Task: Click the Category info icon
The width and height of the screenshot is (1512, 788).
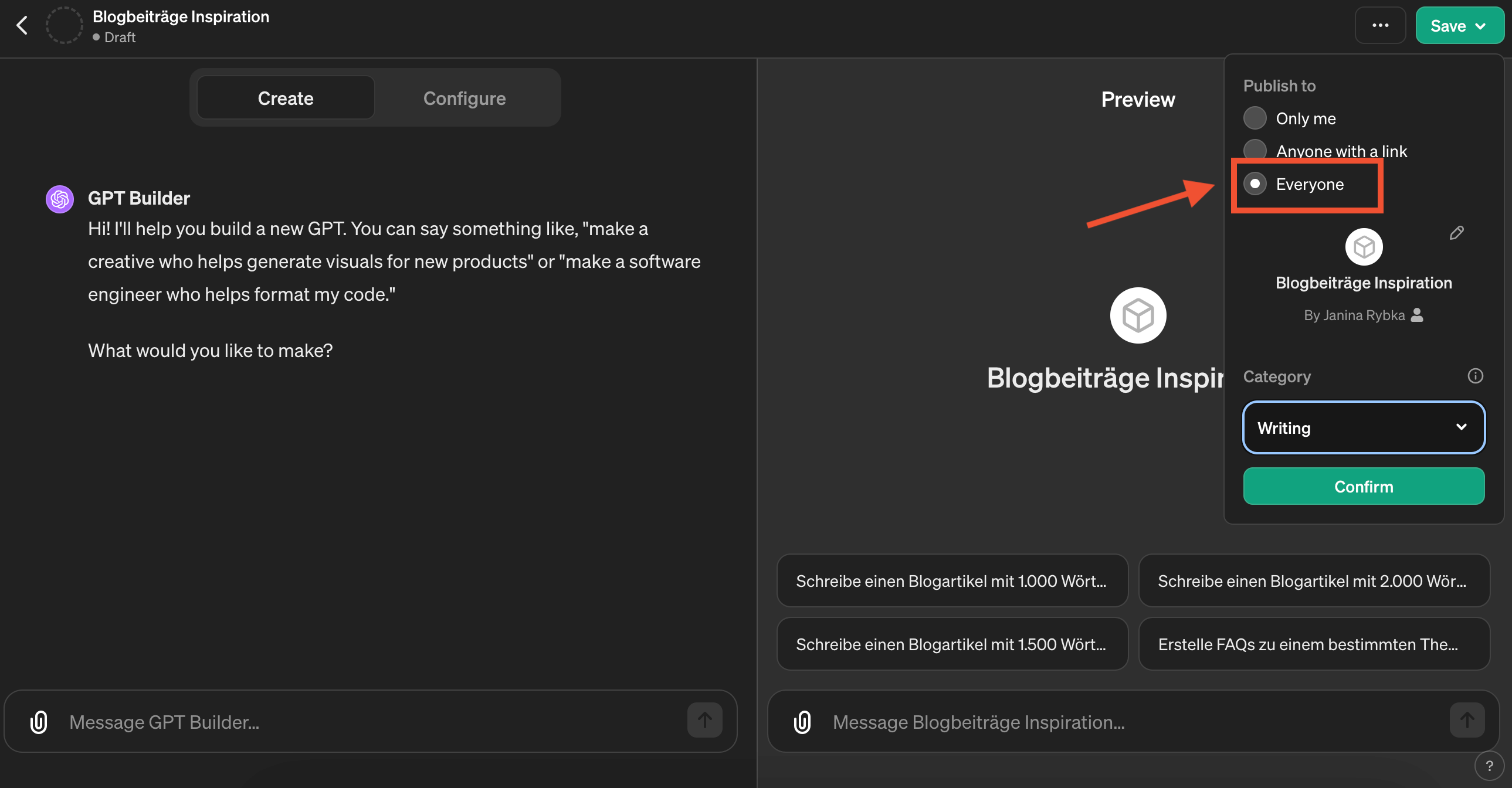Action: [x=1475, y=375]
